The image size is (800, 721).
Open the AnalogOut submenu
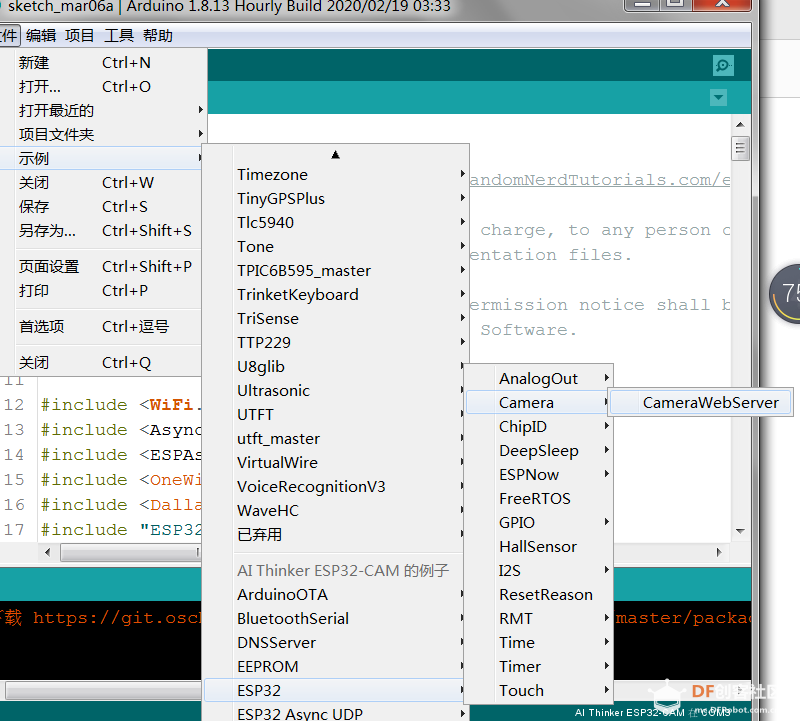pyautogui.click(x=539, y=379)
